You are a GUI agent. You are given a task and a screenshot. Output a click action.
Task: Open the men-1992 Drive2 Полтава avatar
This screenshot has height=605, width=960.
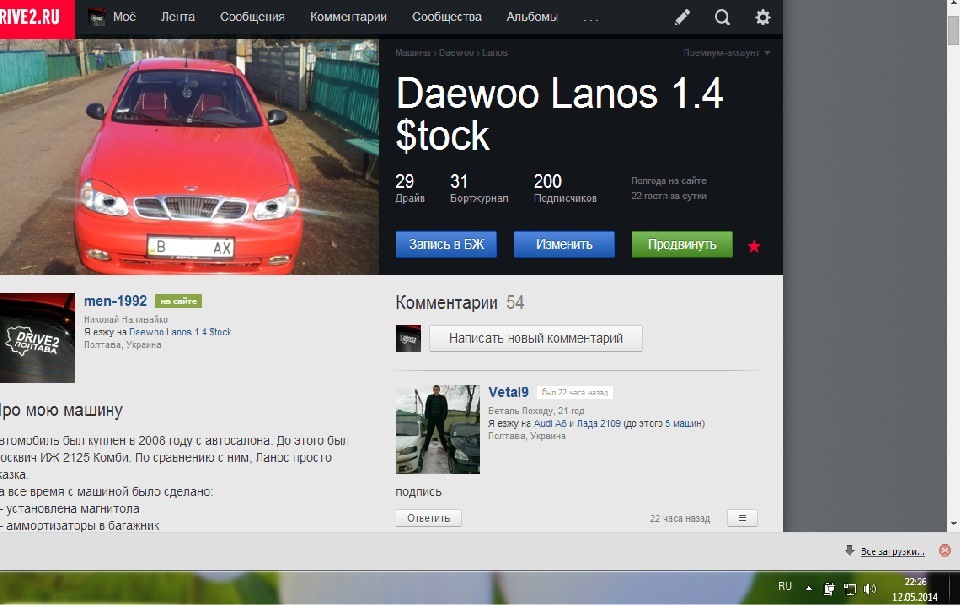[x=37, y=338]
